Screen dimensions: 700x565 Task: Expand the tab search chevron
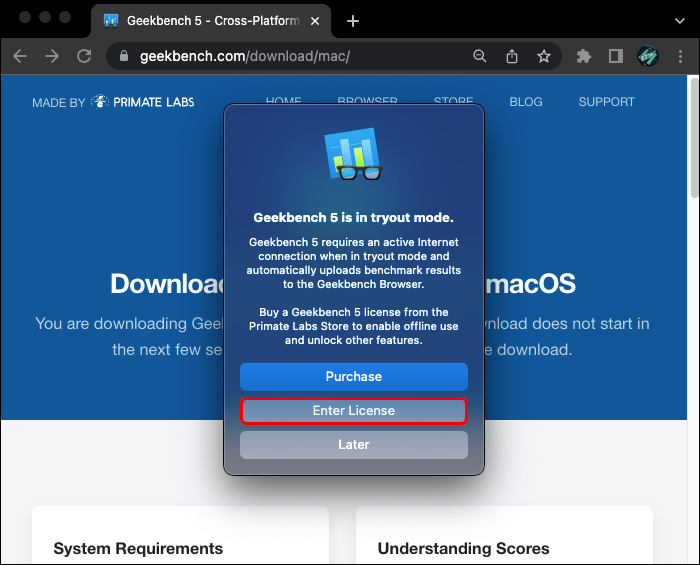pyautogui.click(x=679, y=21)
